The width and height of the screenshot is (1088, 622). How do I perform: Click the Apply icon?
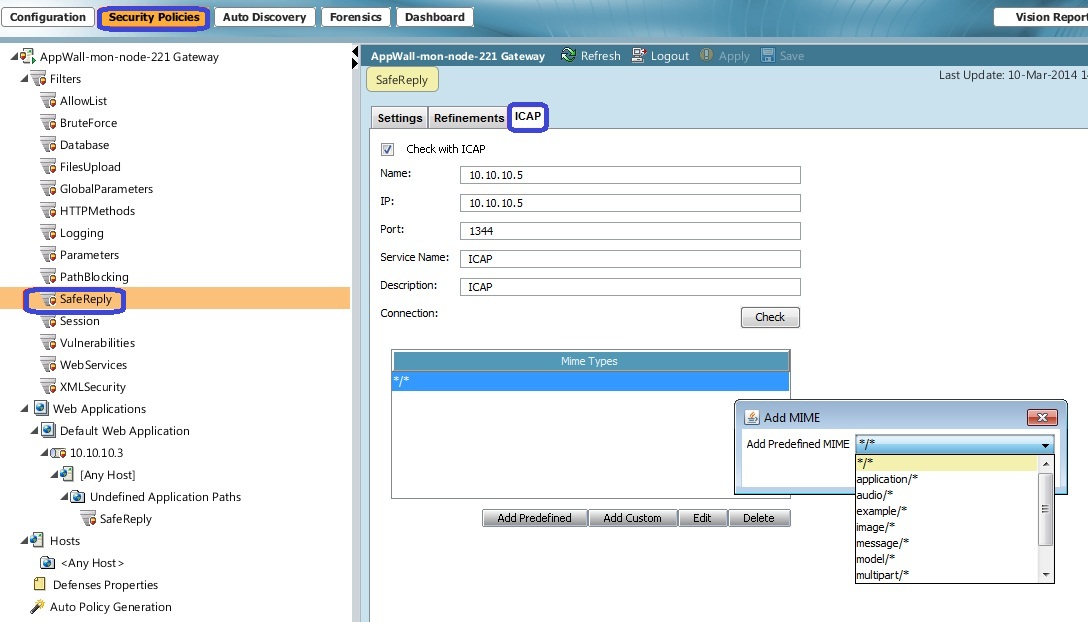(x=707, y=56)
